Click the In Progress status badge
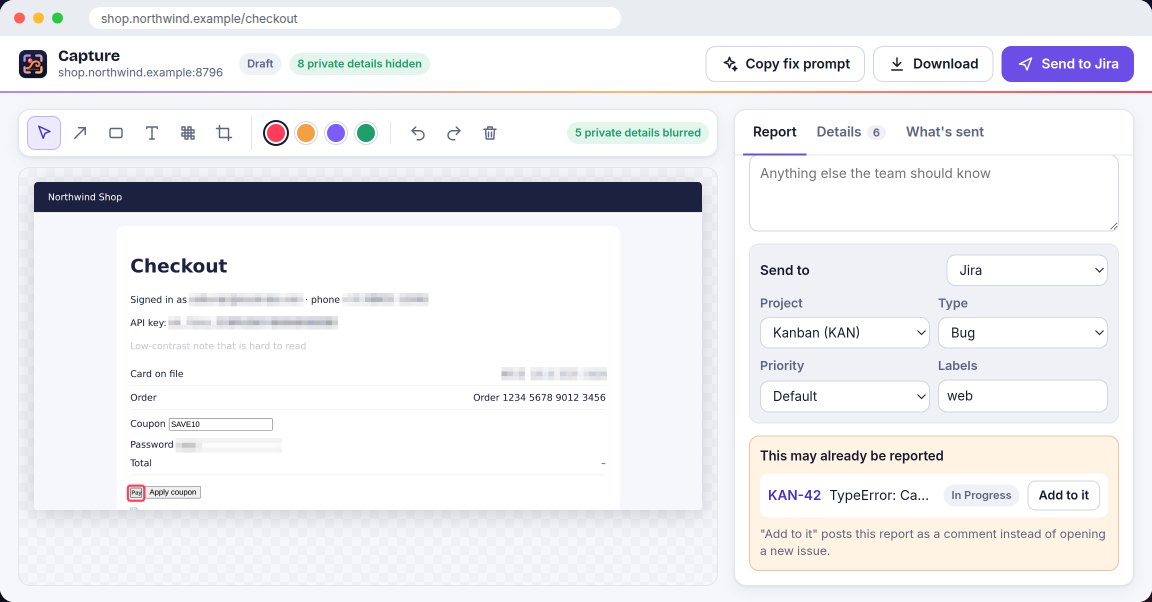This screenshot has height=602, width=1152. pyautogui.click(x=981, y=495)
